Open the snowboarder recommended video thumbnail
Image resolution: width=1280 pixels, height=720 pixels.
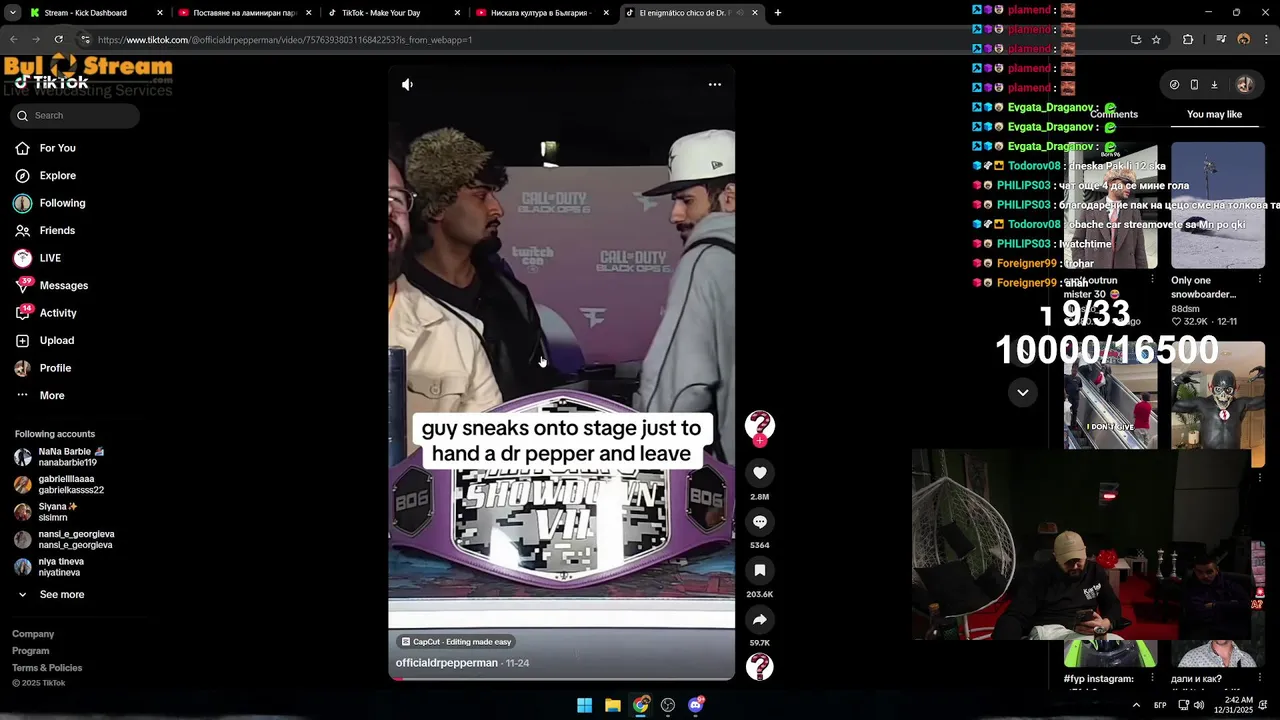1217,206
